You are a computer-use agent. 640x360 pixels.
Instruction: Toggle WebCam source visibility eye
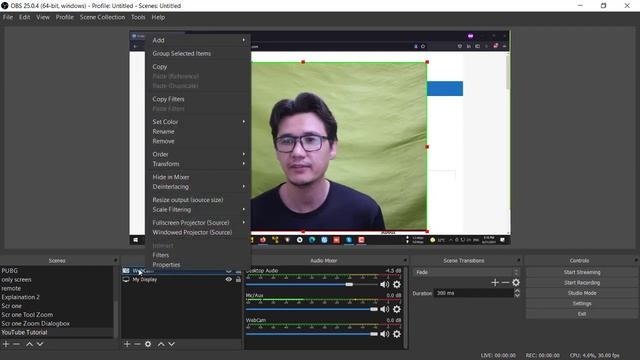[x=229, y=271]
